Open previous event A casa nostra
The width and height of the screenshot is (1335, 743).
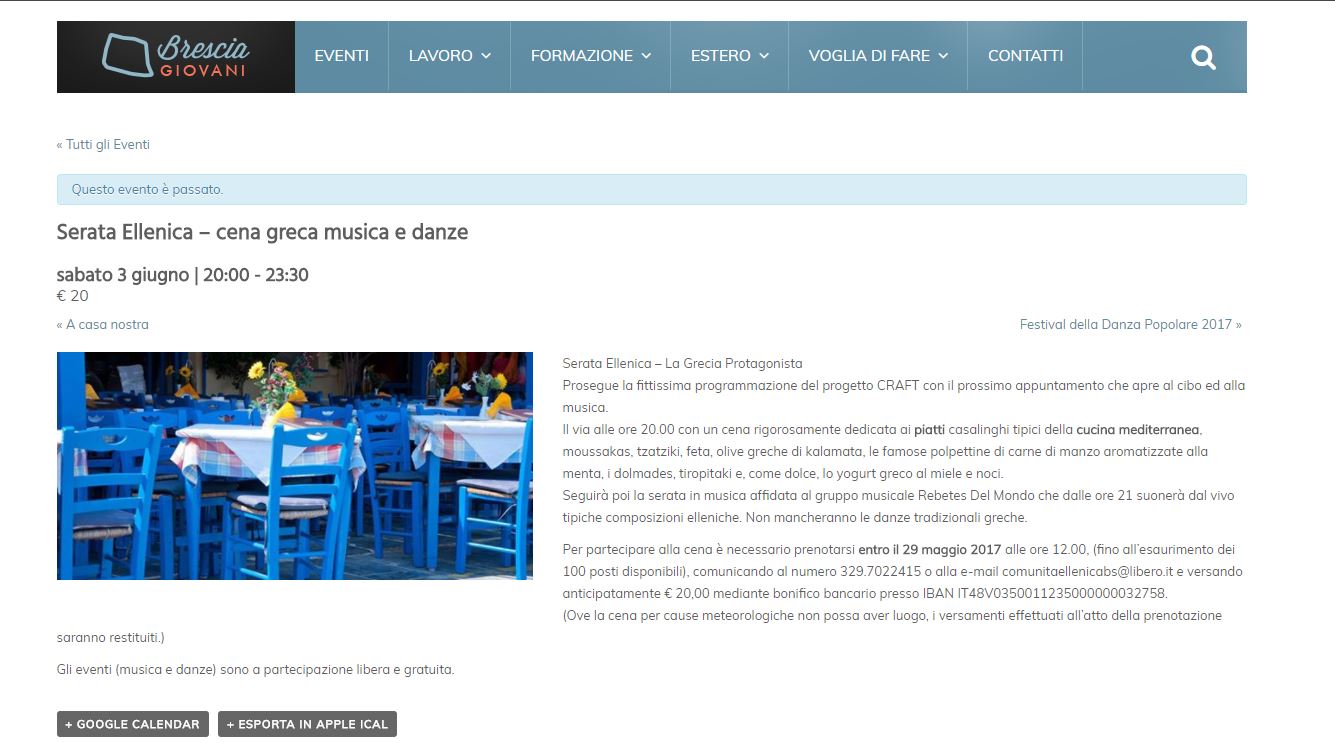103,324
